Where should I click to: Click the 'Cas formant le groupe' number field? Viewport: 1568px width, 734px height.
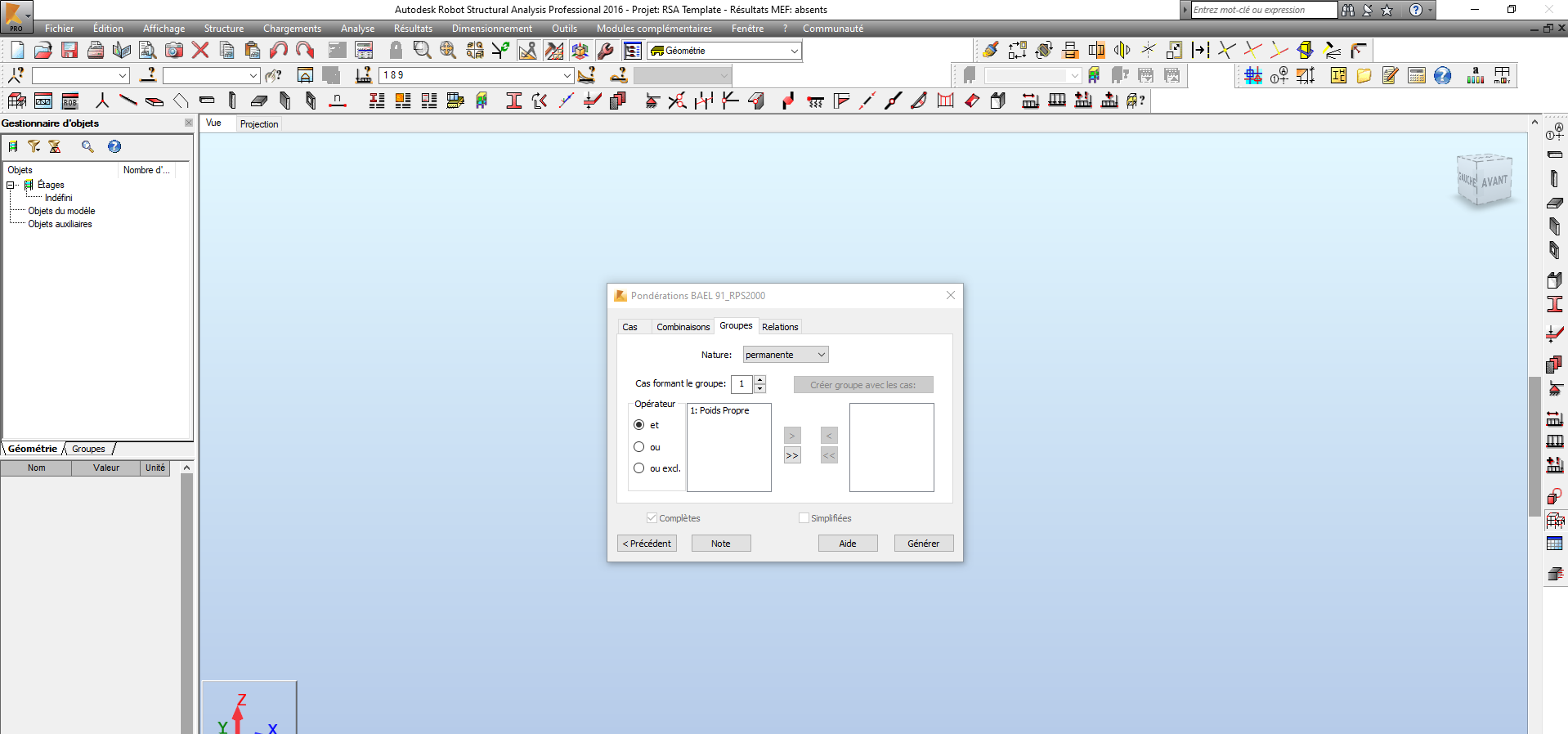point(741,383)
